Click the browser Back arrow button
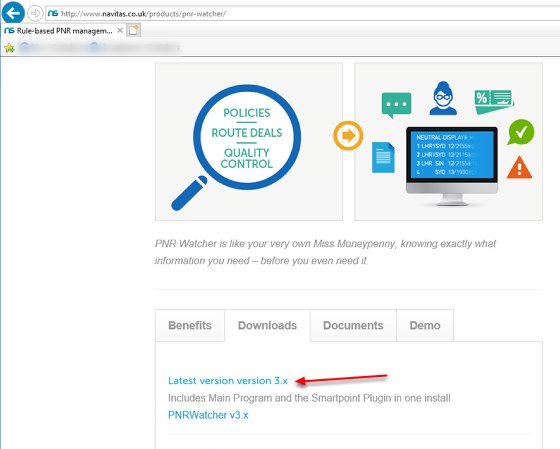The image size is (560, 449). 13,13
